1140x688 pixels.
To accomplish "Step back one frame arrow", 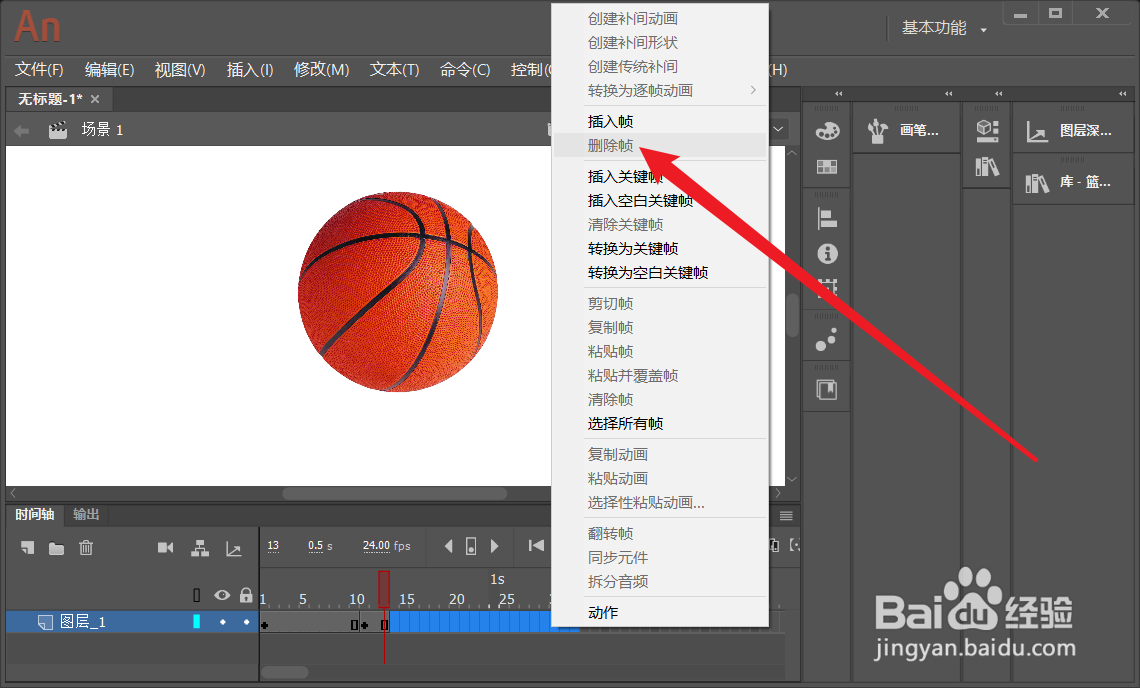I will coord(449,546).
